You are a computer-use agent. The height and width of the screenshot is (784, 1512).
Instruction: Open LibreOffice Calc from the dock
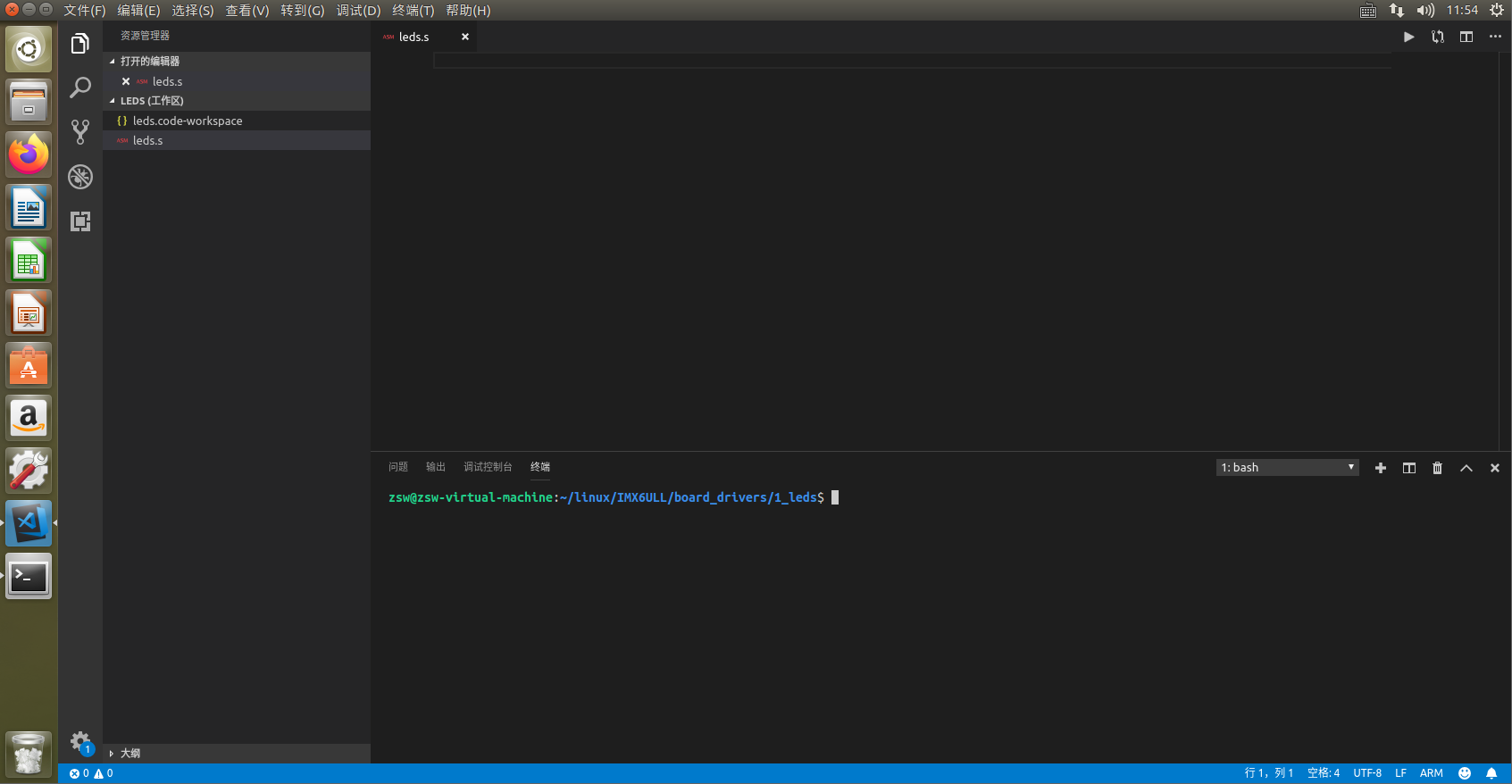(29, 260)
